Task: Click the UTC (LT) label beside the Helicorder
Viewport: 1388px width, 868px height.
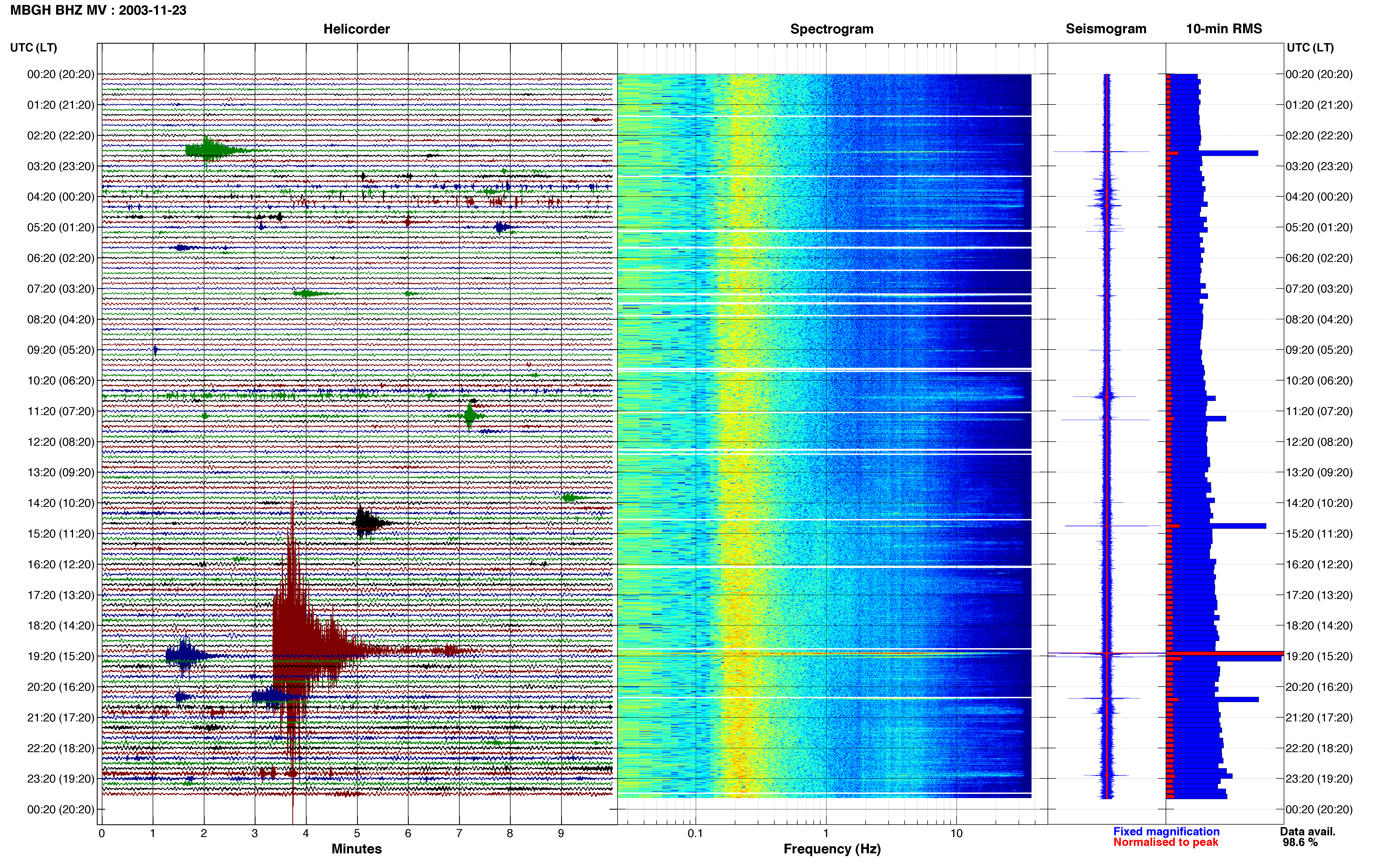Action: click(x=33, y=48)
